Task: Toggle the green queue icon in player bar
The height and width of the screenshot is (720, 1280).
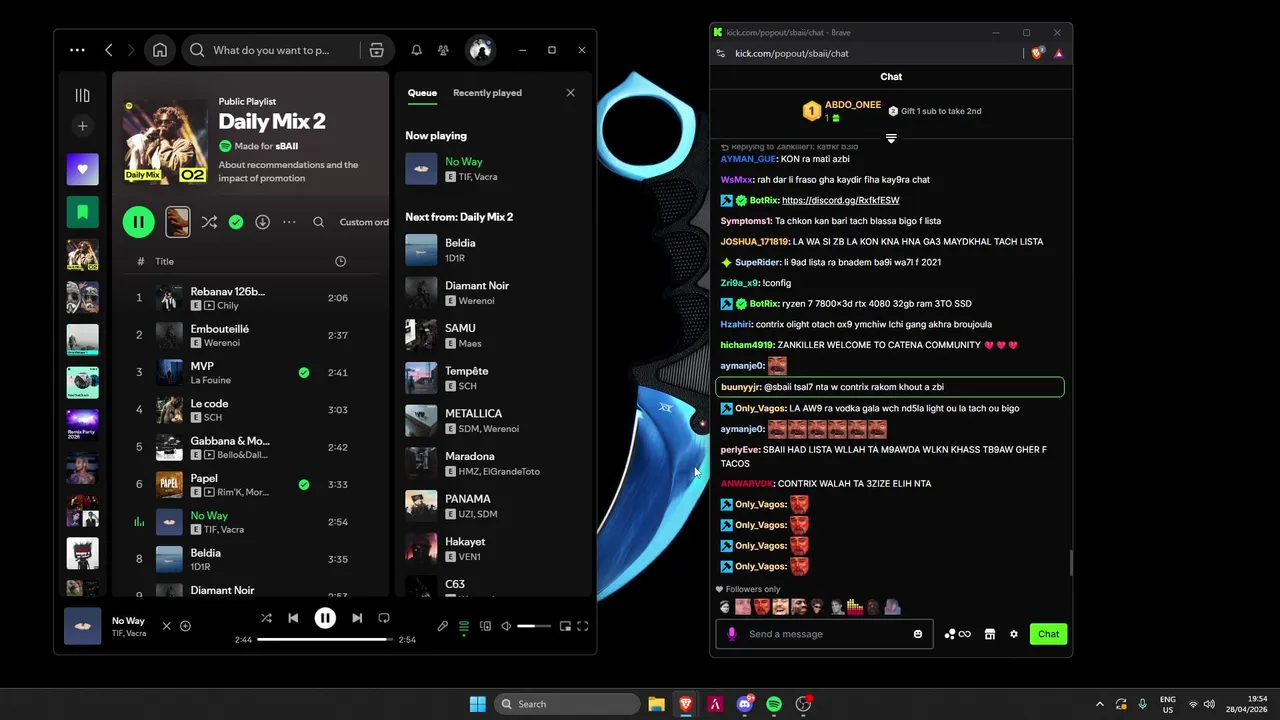Action: tap(464, 626)
